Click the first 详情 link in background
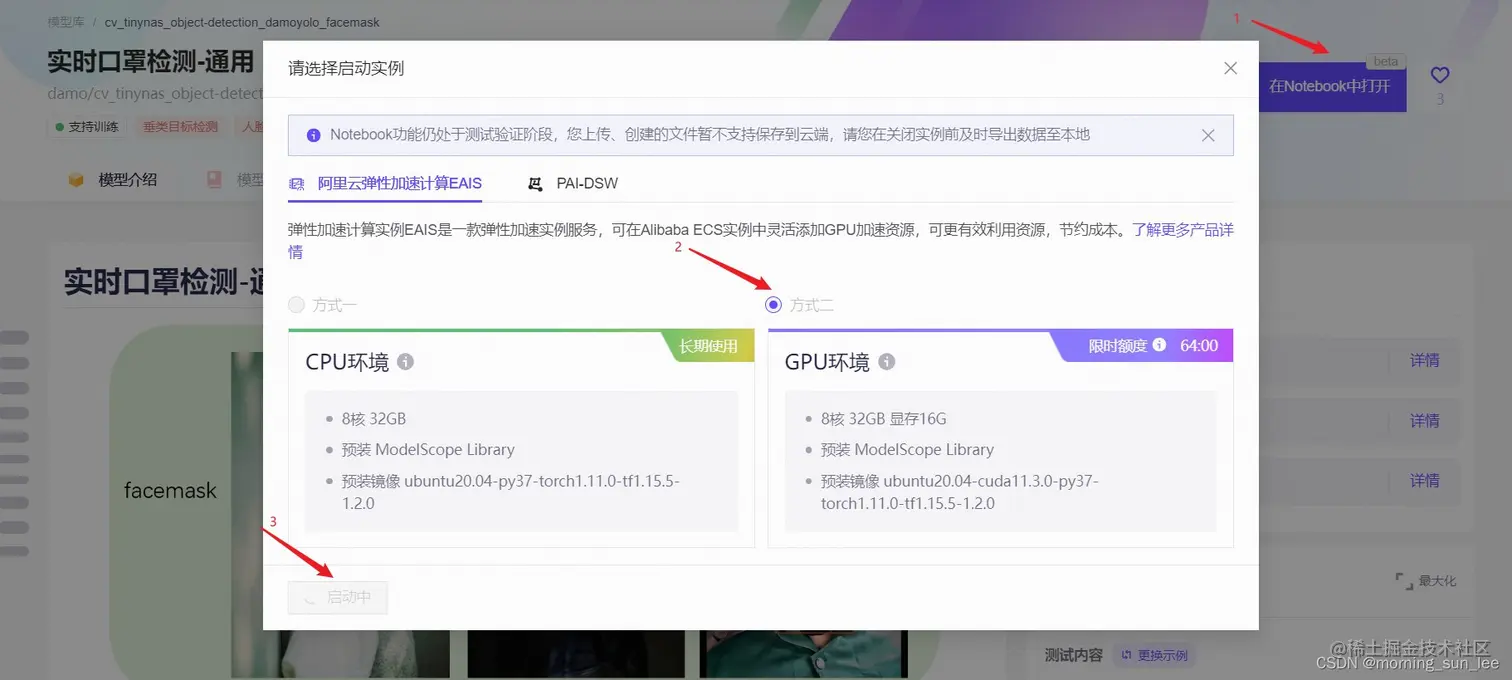The height and width of the screenshot is (680, 1512). click(1424, 361)
